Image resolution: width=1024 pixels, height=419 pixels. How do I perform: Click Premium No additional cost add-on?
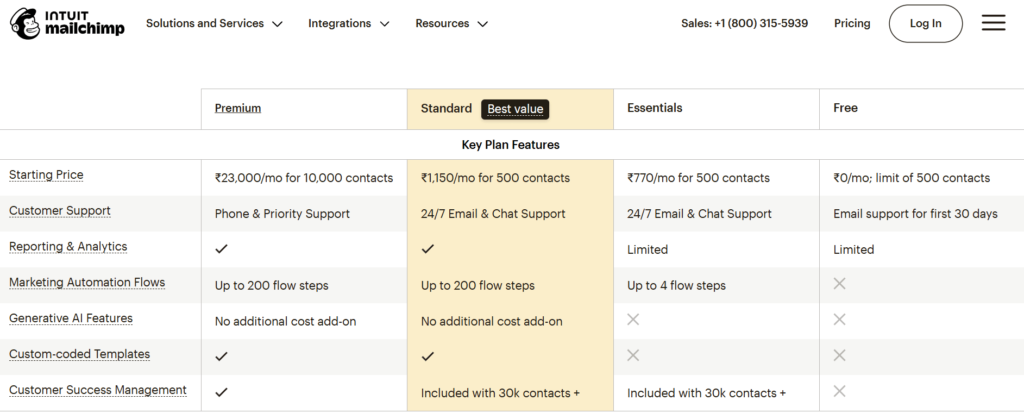285,322
